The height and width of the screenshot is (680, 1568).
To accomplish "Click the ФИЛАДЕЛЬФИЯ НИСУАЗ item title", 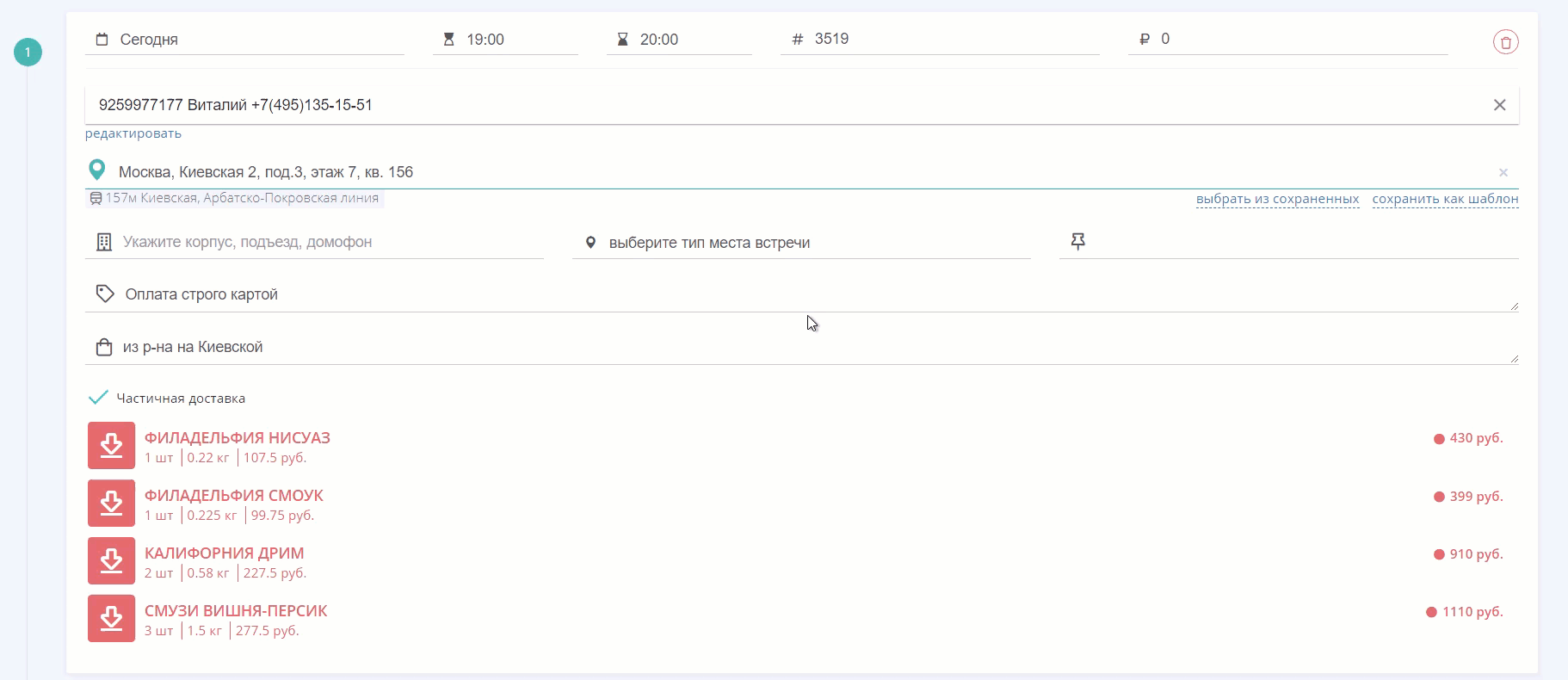I will tap(238, 438).
